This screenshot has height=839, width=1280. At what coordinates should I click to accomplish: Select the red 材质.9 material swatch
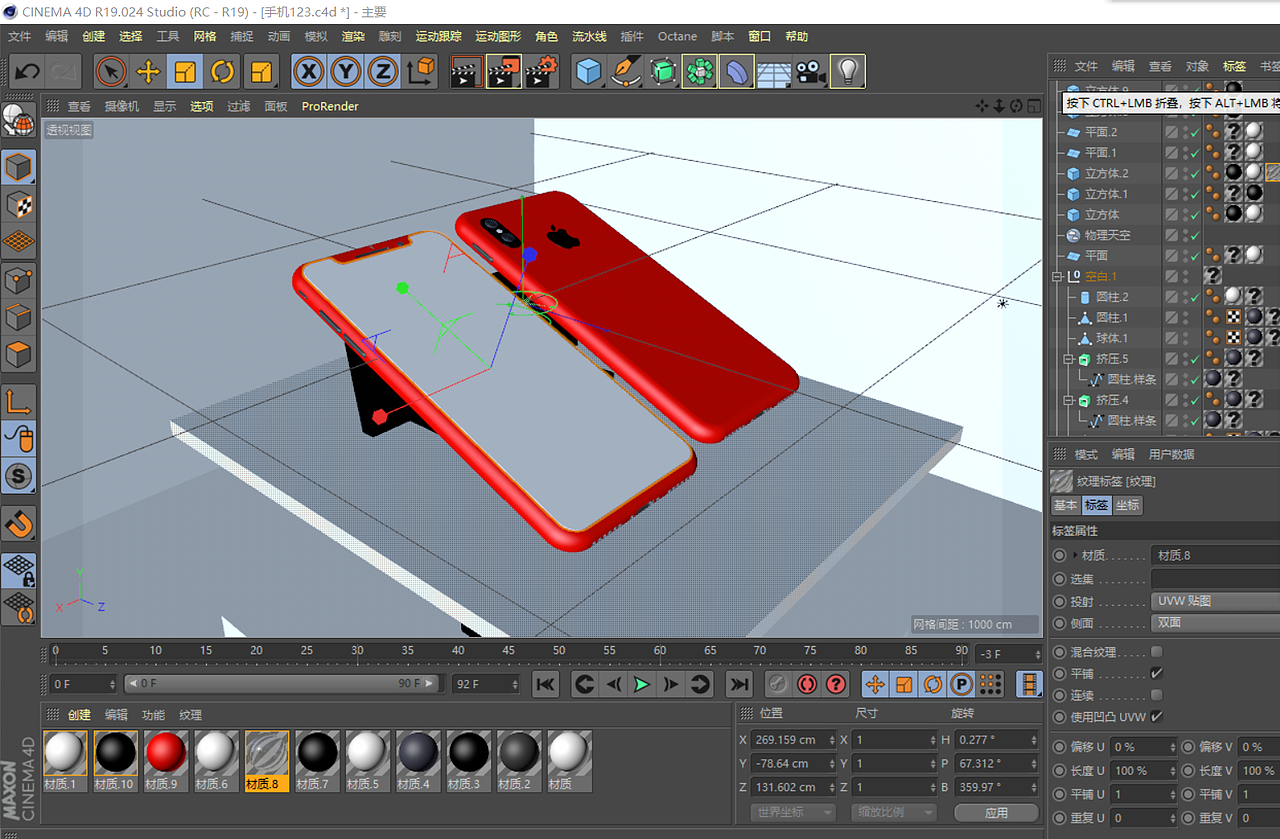[x=166, y=761]
